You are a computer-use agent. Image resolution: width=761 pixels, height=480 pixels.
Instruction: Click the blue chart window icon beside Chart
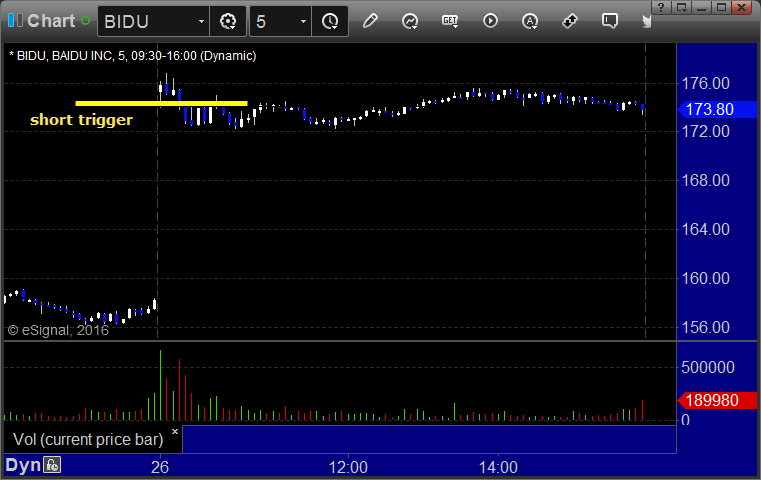coord(15,21)
